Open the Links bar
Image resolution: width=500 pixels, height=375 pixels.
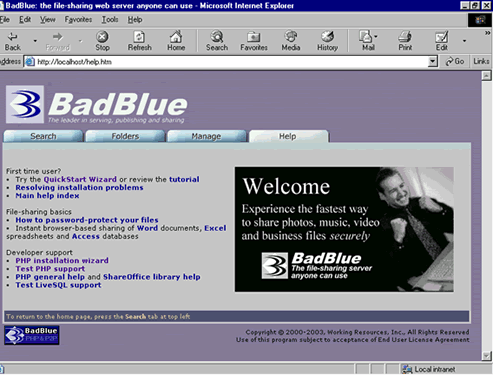pyautogui.click(x=481, y=61)
